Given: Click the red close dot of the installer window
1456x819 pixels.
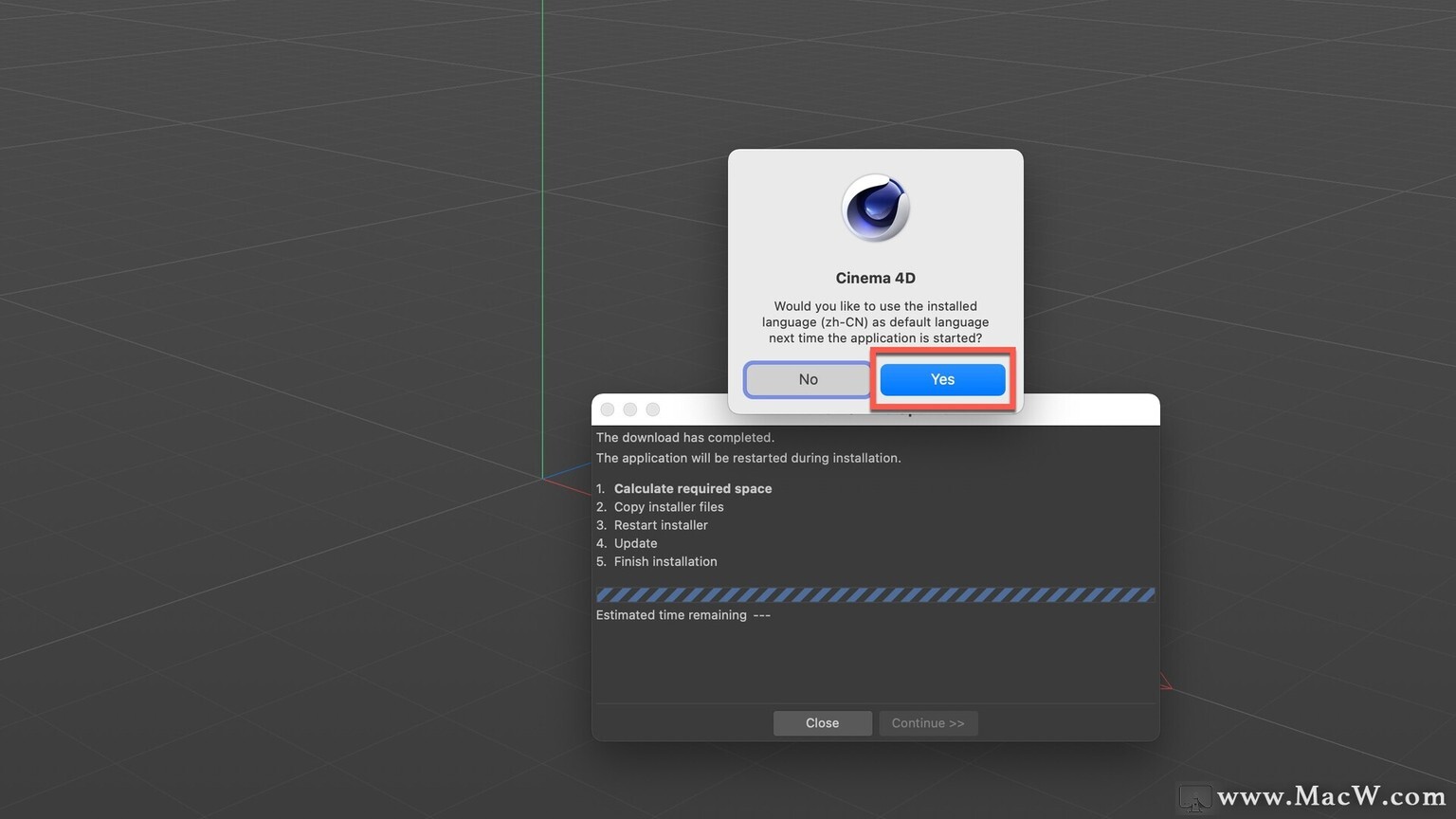Looking at the screenshot, I should (608, 409).
